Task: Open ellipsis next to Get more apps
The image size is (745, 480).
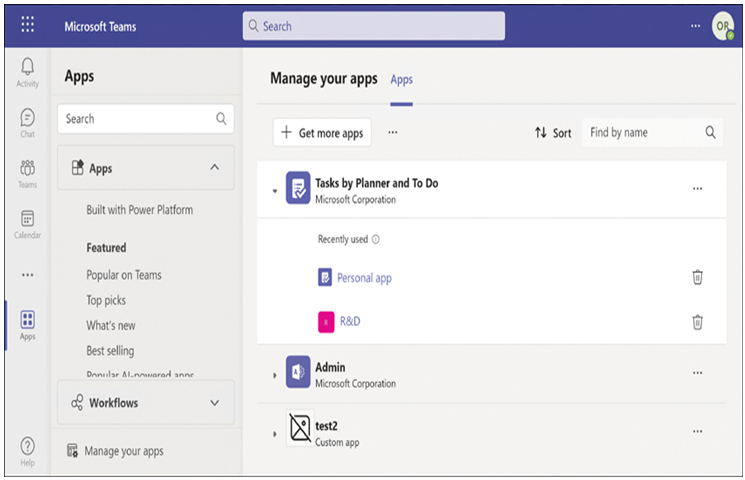Action: tap(392, 132)
